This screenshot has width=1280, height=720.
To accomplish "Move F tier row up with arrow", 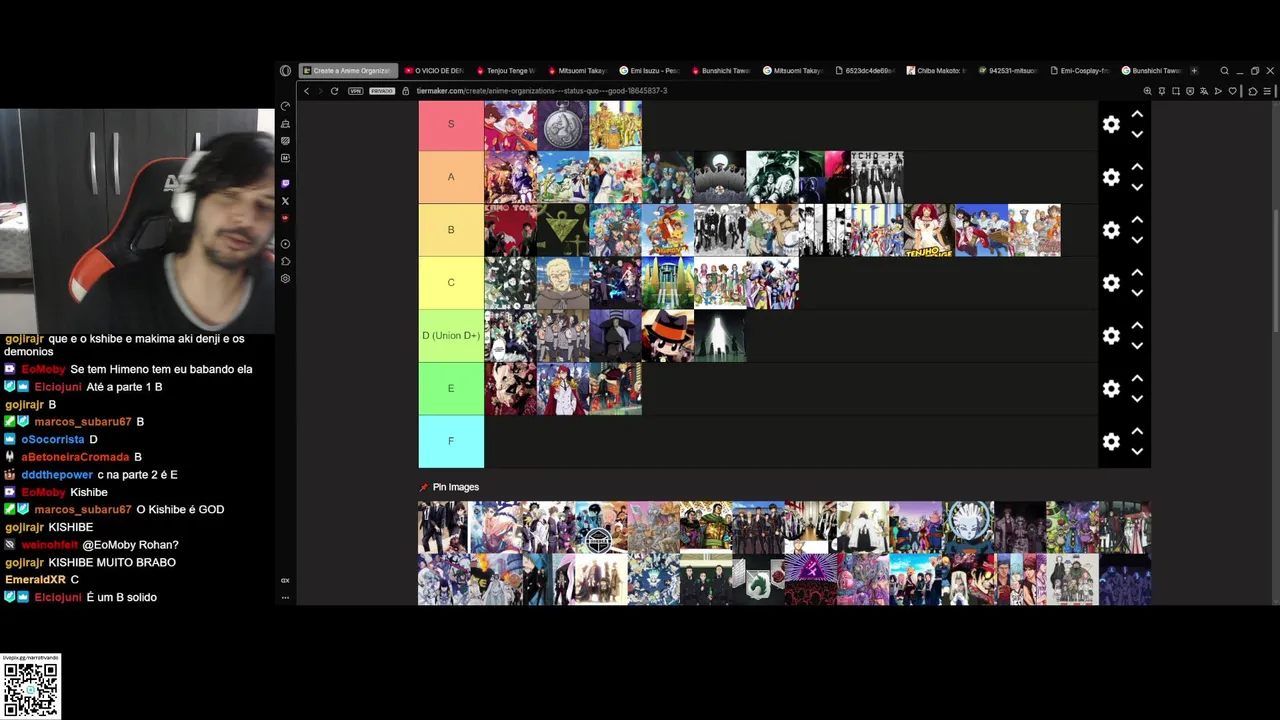I will tap(1137, 431).
